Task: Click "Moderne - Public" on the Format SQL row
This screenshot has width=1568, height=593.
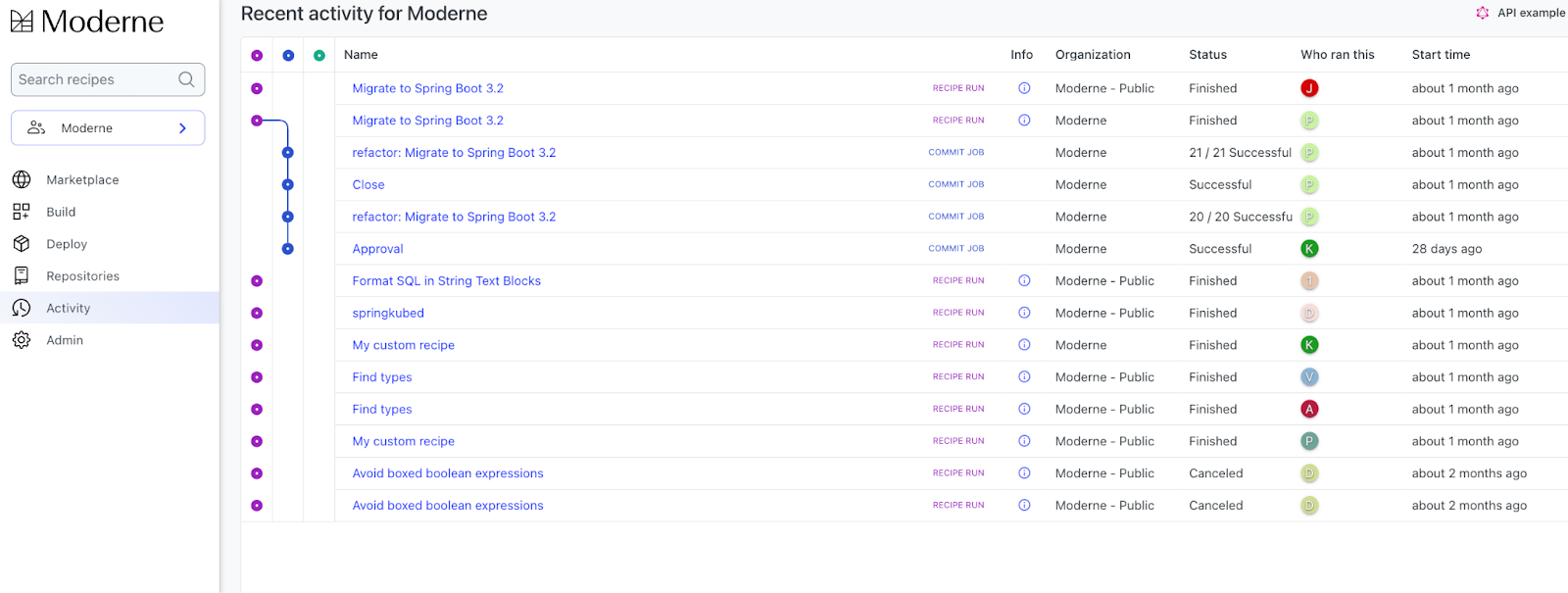Action: coord(1104,280)
